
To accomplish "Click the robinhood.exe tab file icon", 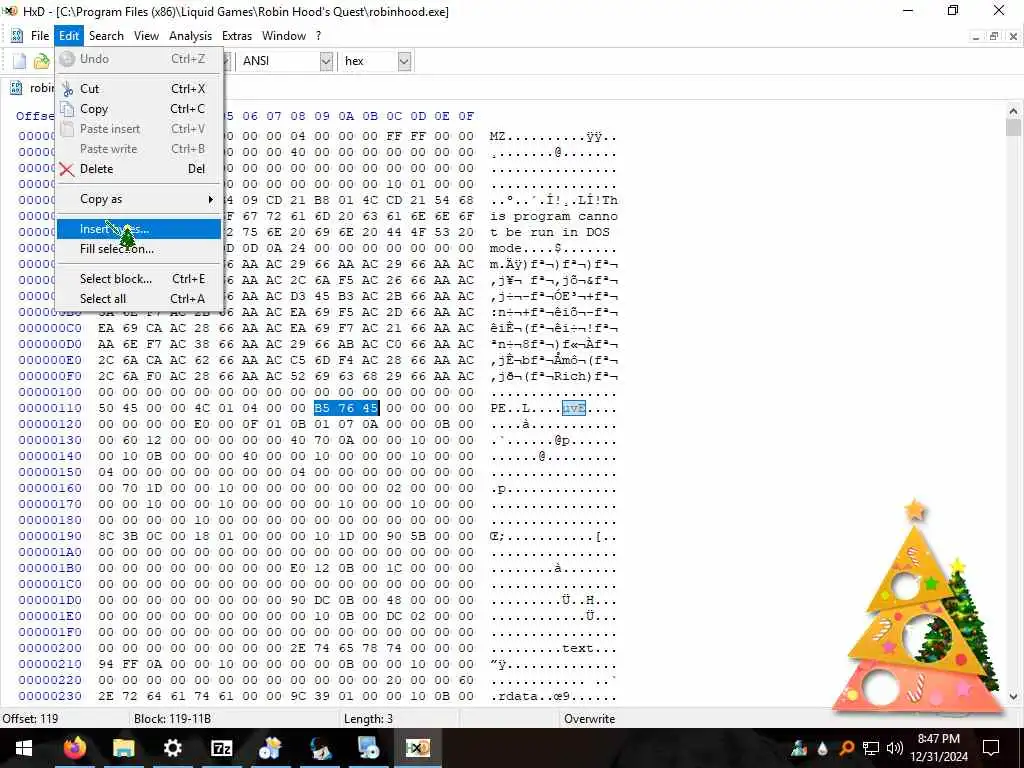I will coord(16,88).
